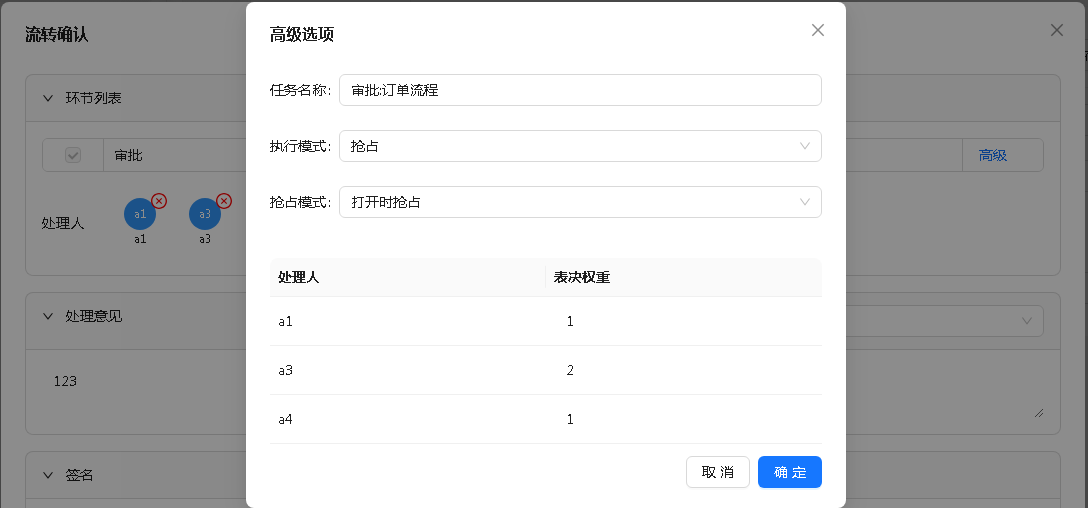Toggle the 审批 checkbox
Viewport: 1088px width, 508px height.
click(x=73, y=155)
